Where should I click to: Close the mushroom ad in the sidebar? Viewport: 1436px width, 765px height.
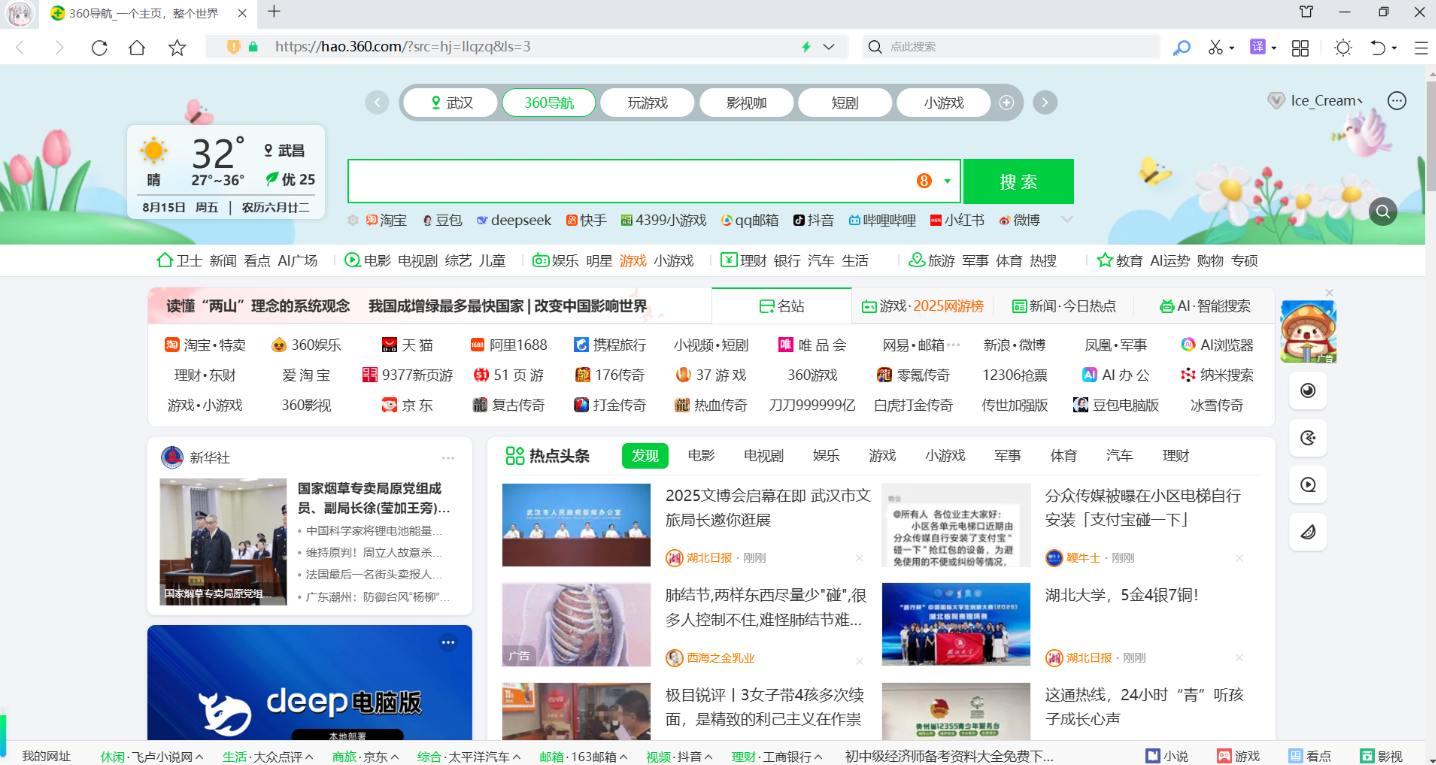click(1329, 293)
